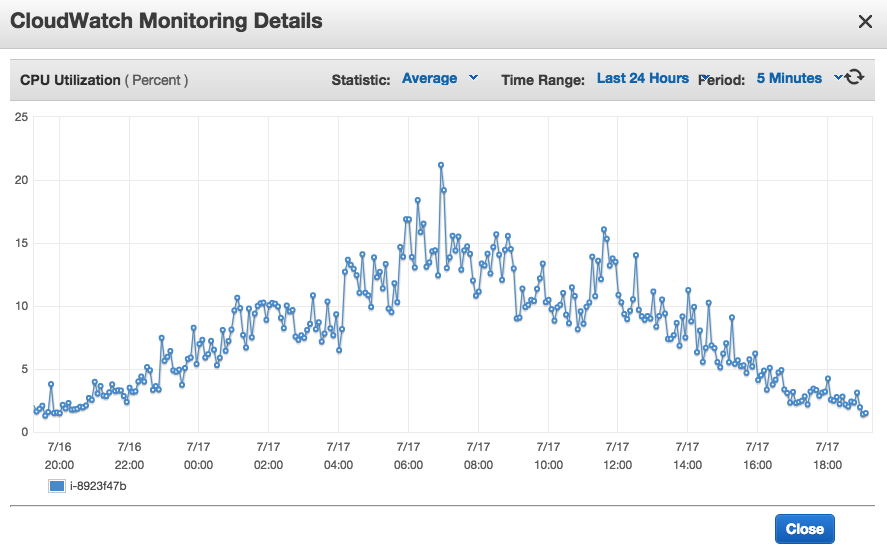Screen dimensions: 887x553
Task: Click the 7/17 08:00 axis label
Action: pyautogui.click(x=478, y=456)
